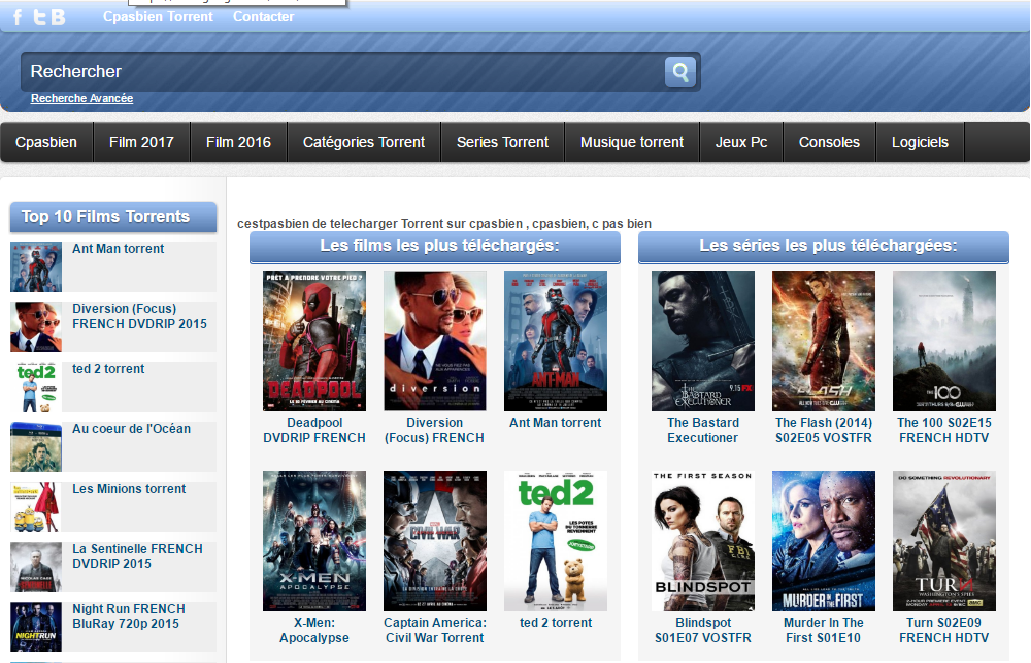
Task: Click the X-Men Apocalypse poster thumbnail
Action: coord(314,540)
